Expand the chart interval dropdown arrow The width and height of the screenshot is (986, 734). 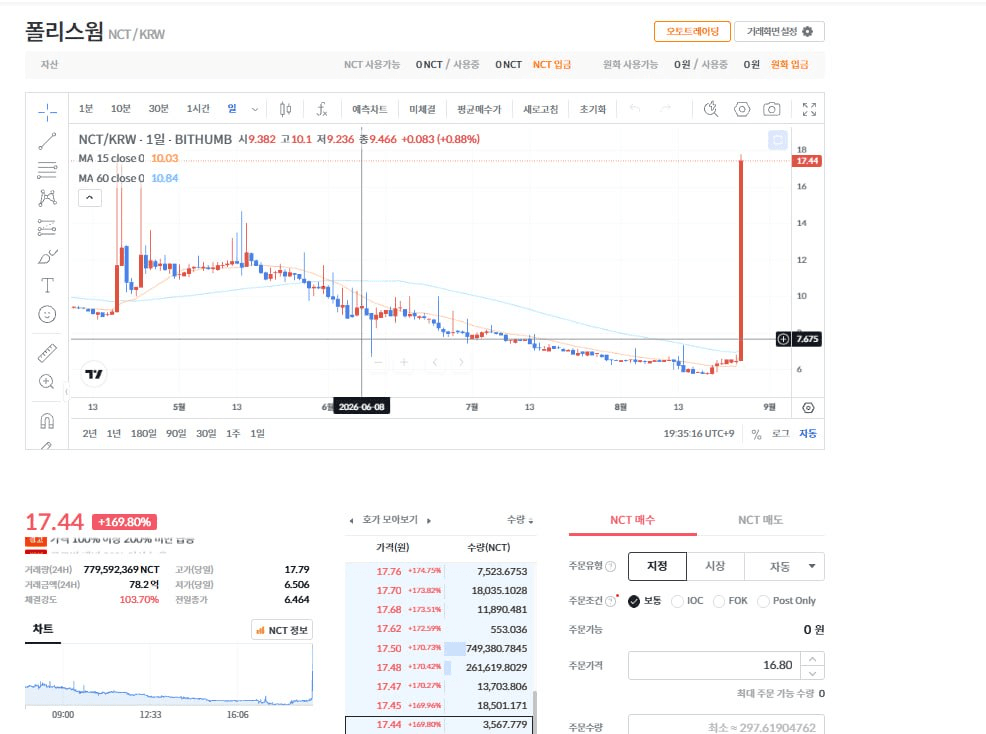coord(255,109)
